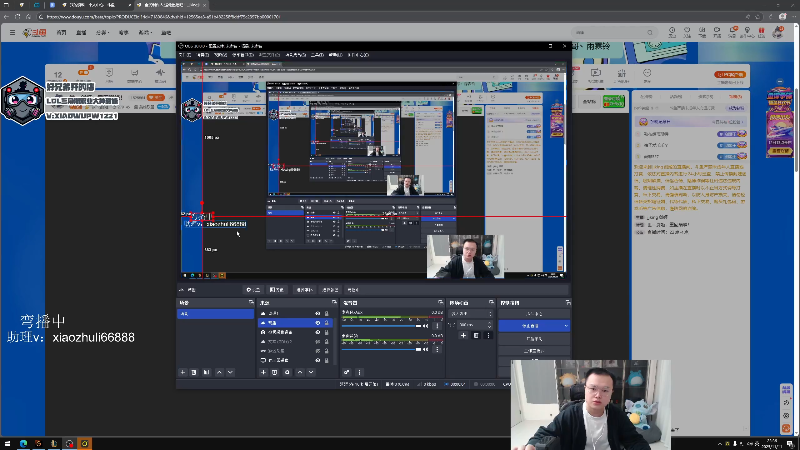Toggle hidden eye of the fourth source row
This screenshot has width=800, height=450.
(318, 341)
